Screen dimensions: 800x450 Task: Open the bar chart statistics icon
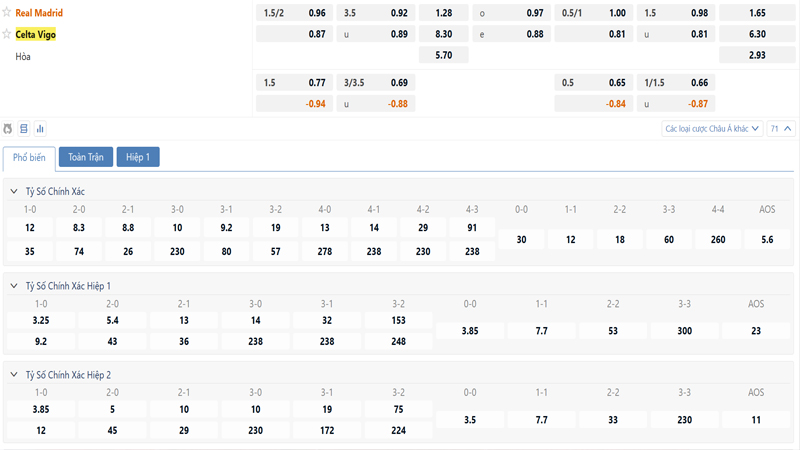(40, 128)
